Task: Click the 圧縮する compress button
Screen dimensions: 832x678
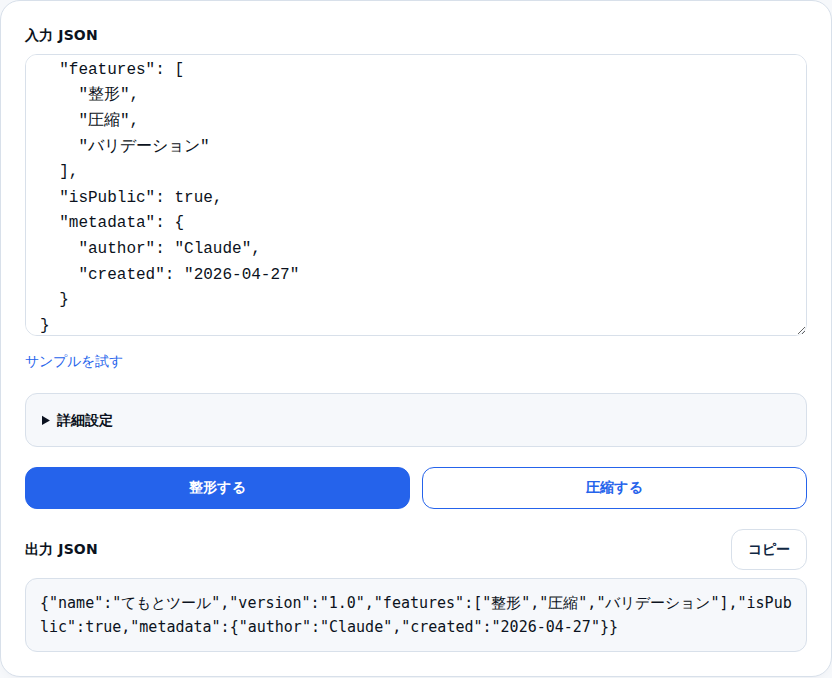Action: point(614,488)
